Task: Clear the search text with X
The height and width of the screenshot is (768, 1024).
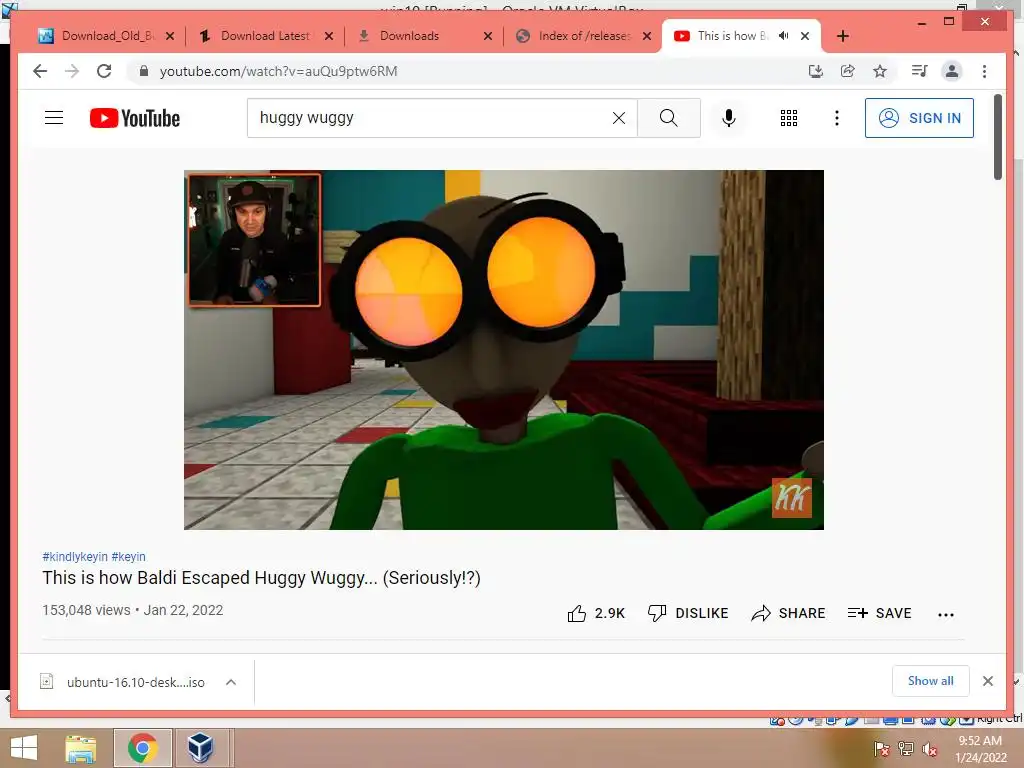Action: click(x=618, y=118)
